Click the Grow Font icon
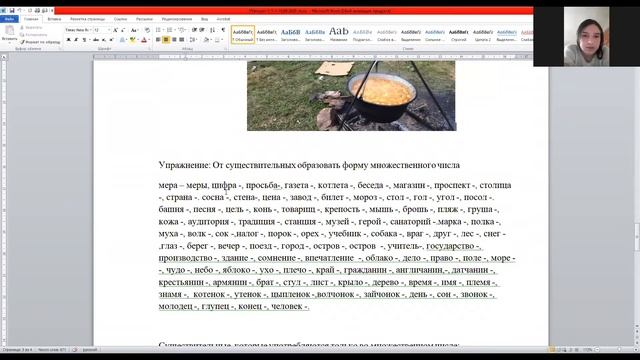This screenshot has width=640, height=360. (x=116, y=30)
